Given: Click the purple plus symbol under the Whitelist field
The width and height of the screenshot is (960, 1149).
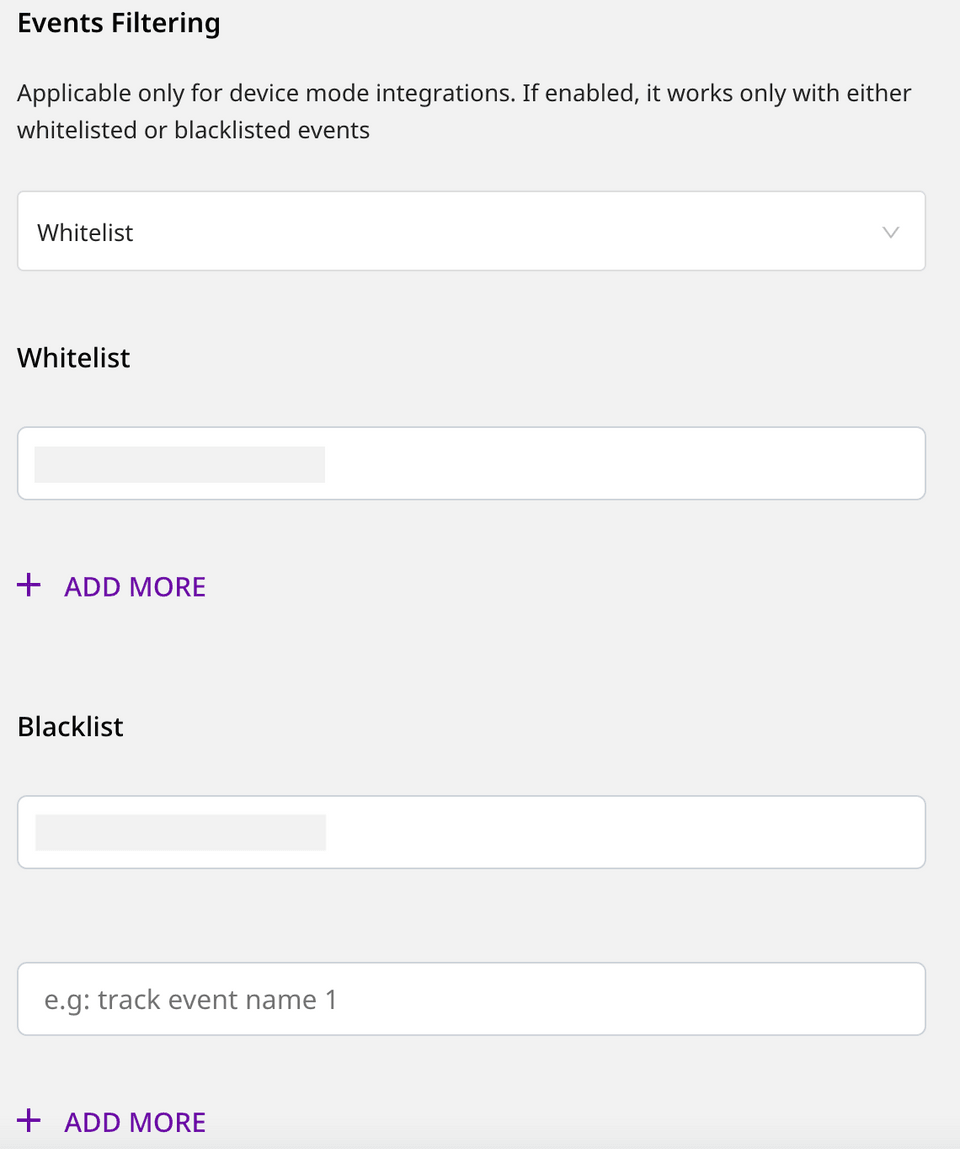Looking at the screenshot, I should point(29,585).
